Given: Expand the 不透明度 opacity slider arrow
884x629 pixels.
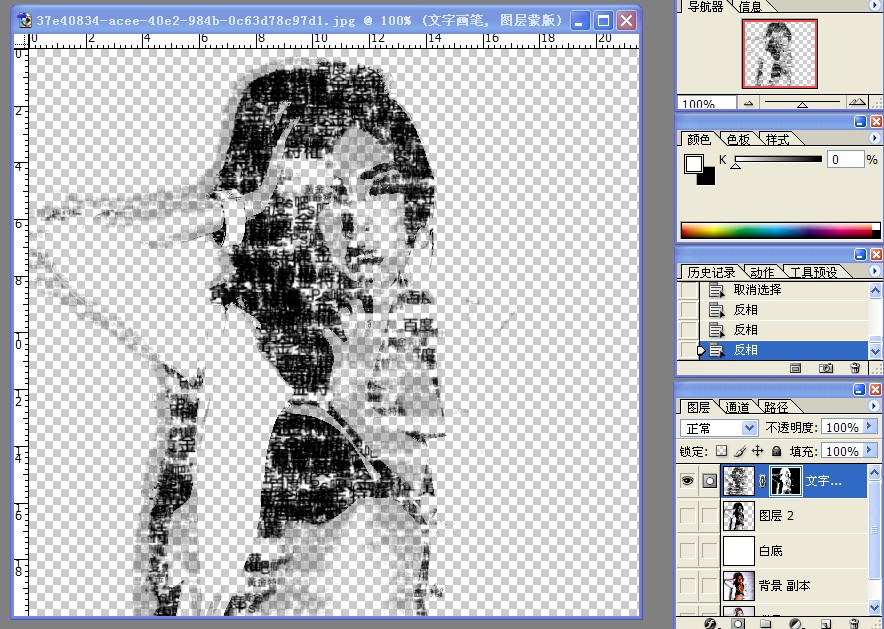Looking at the screenshot, I should 869,427.
